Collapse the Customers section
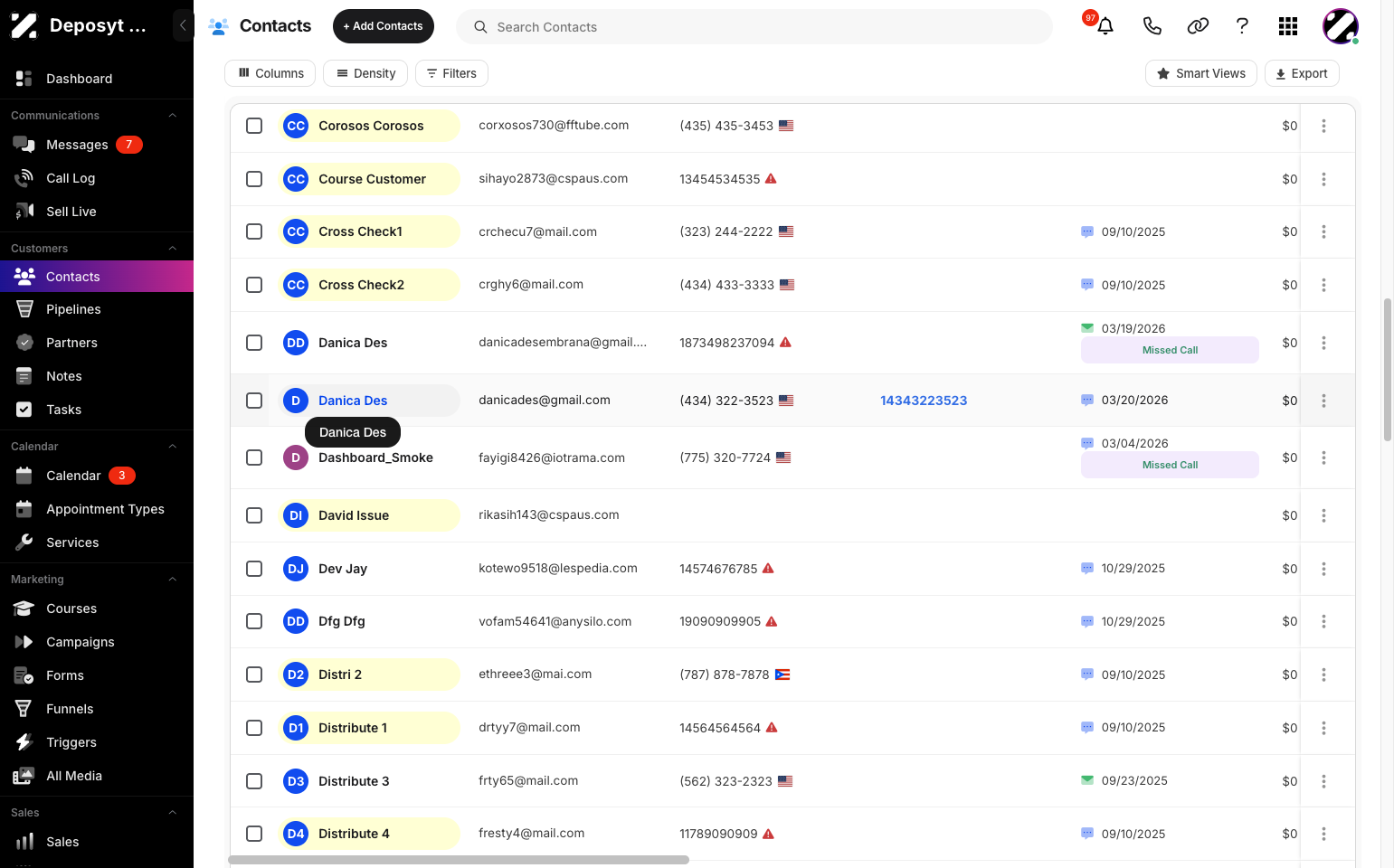Screen dimensions: 1394x868 click(x=172, y=249)
